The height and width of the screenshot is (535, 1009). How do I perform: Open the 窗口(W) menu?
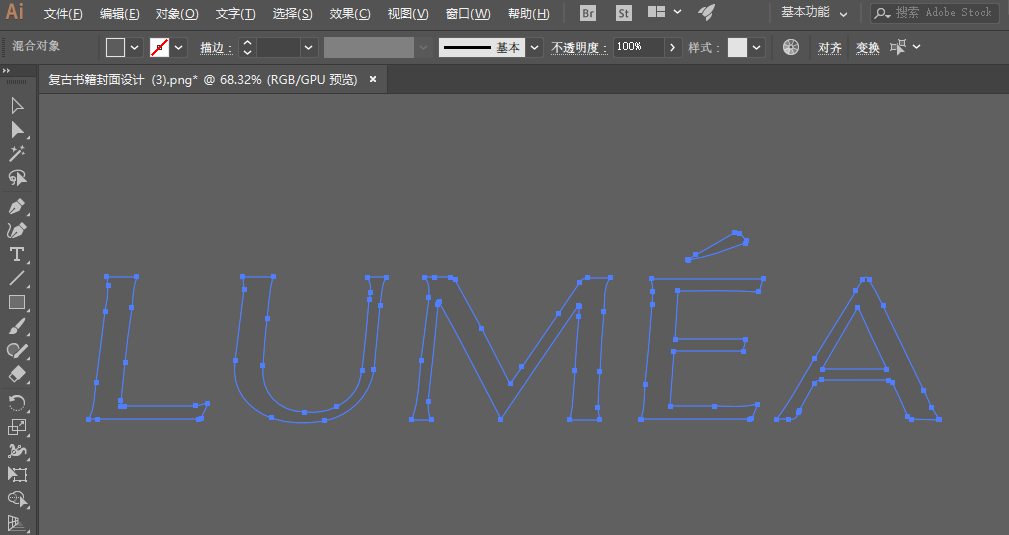(x=468, y=14)
